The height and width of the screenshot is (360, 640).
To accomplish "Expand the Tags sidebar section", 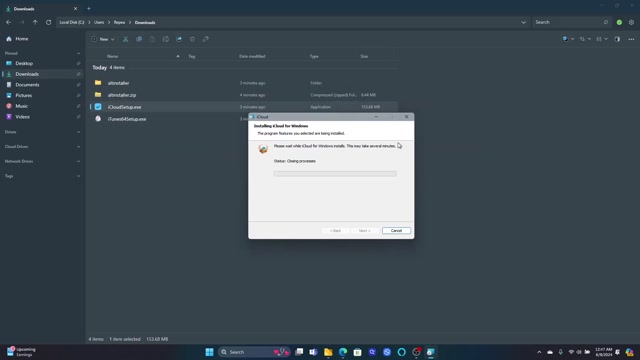I will tap(78, 176).
